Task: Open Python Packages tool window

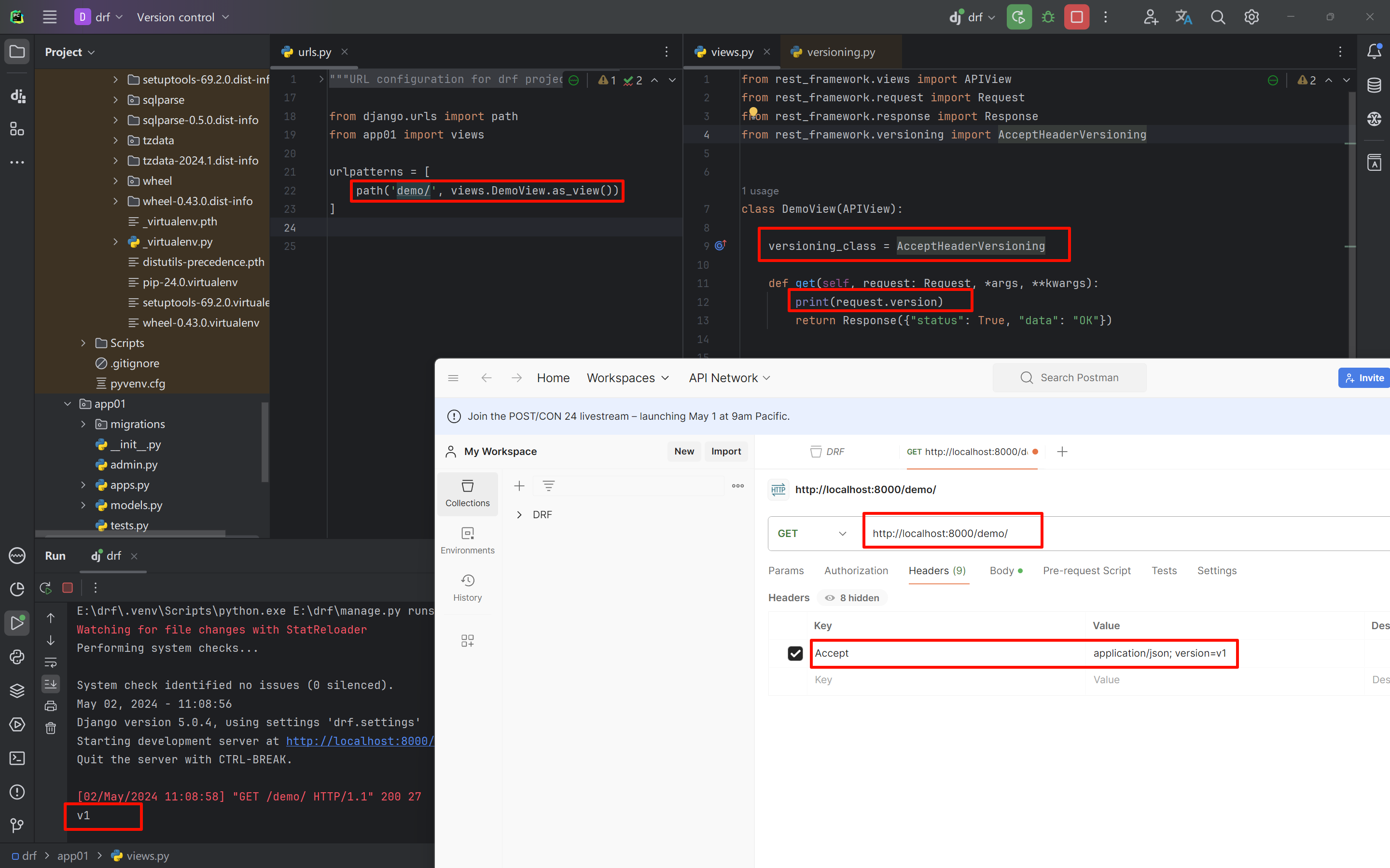Action: 17,690
